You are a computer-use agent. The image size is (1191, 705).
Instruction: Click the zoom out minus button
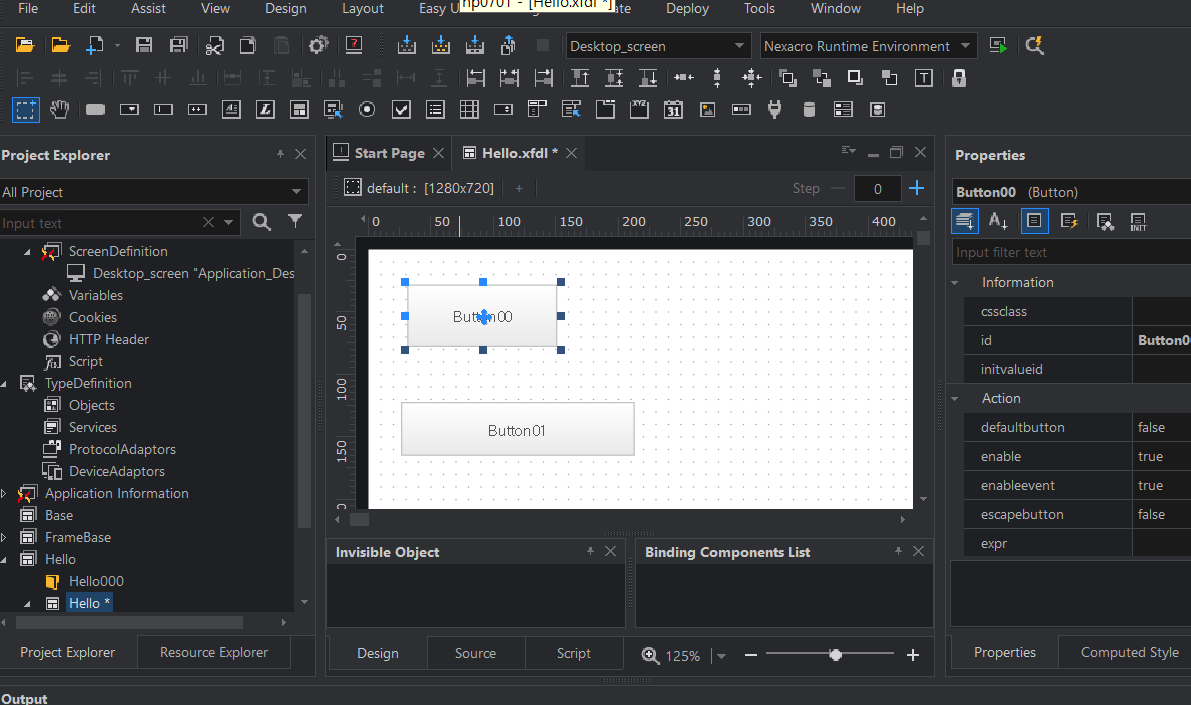tap(750, 655)
